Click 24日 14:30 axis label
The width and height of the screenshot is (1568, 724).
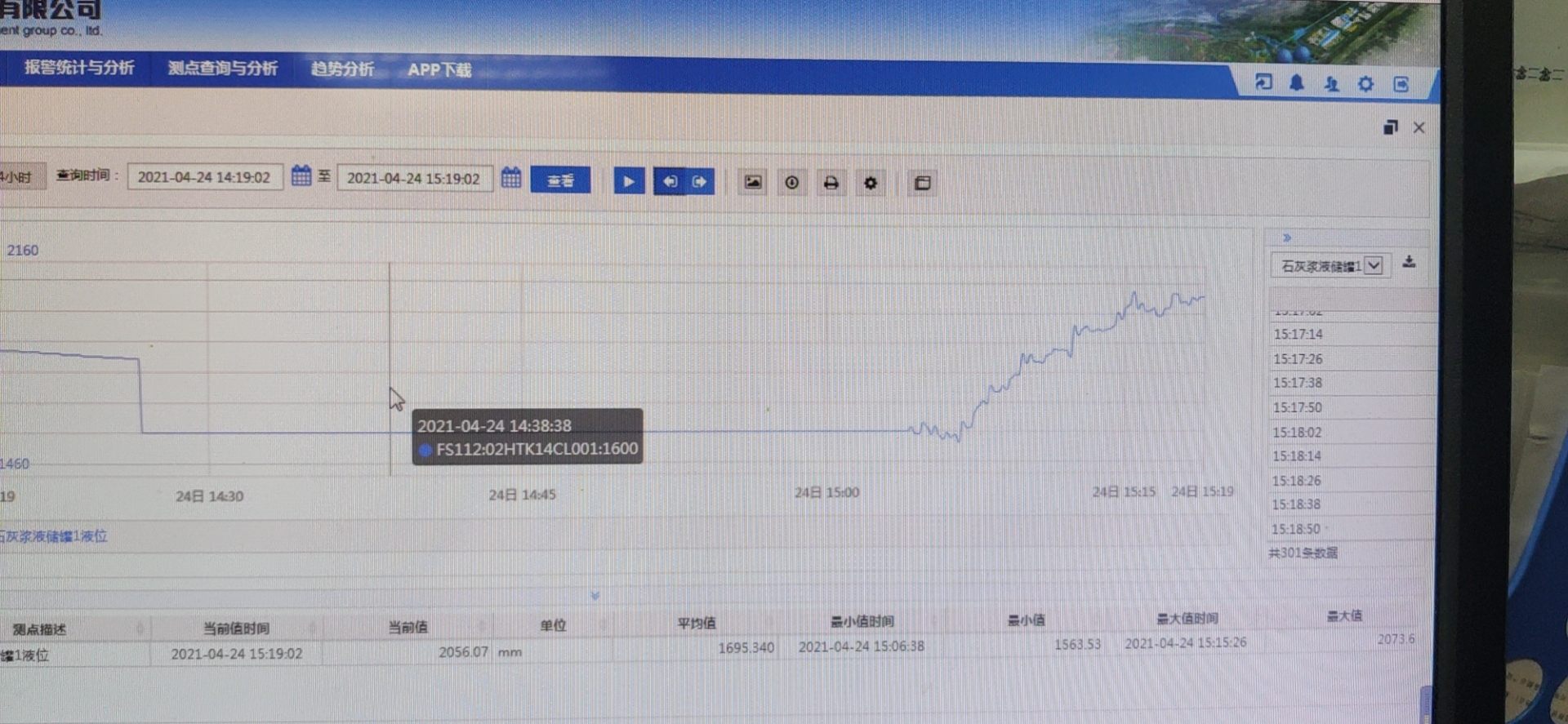pos(209,495)
